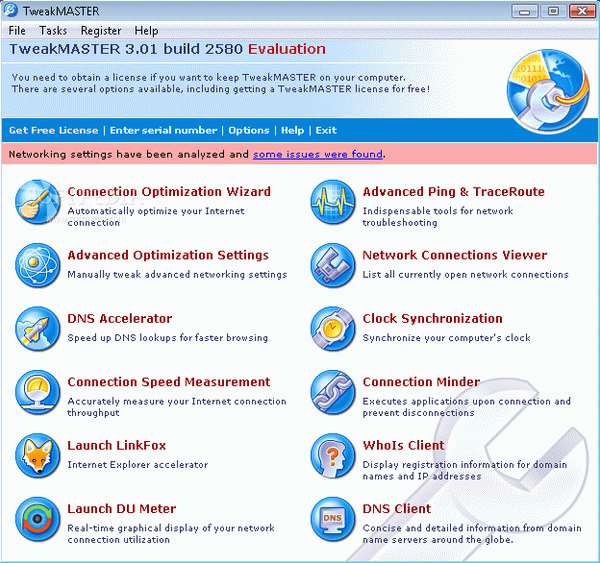Click the Connection Optimization Wizard hand icon
600x563 pixels.
click(38, 202)
